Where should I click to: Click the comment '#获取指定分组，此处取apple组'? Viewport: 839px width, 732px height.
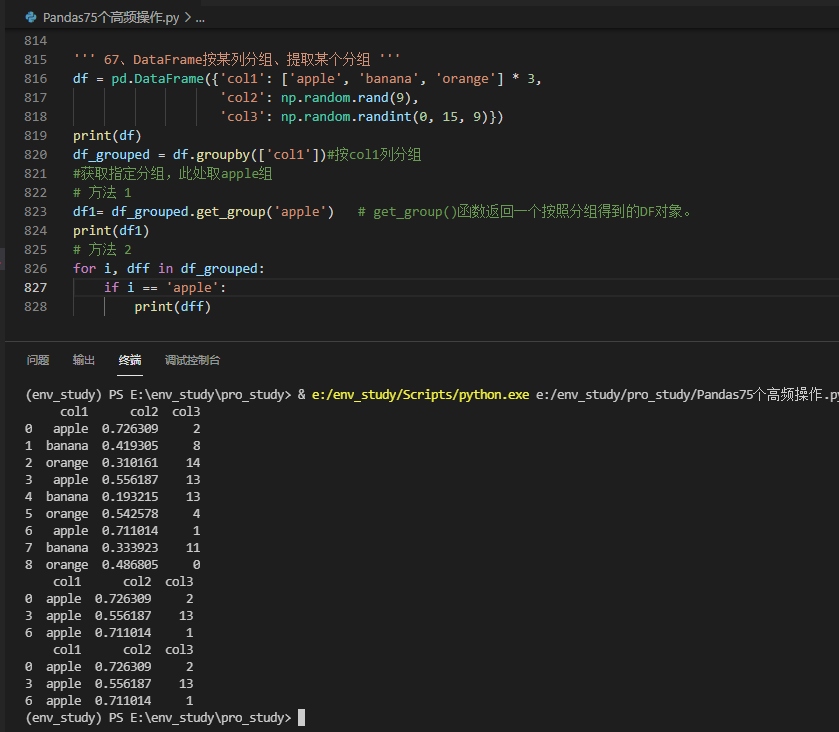click(x=173, y=174)
